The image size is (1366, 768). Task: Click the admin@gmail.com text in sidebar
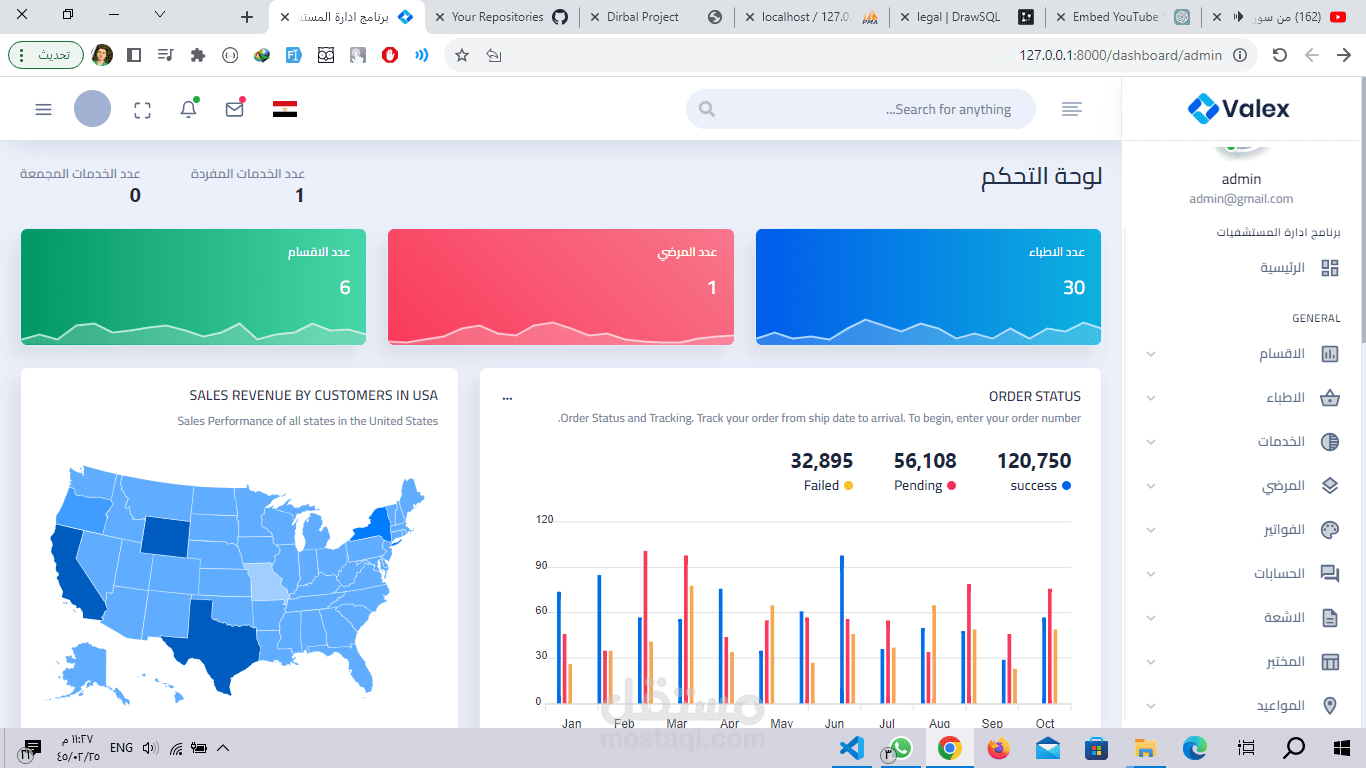point(1241,198)
